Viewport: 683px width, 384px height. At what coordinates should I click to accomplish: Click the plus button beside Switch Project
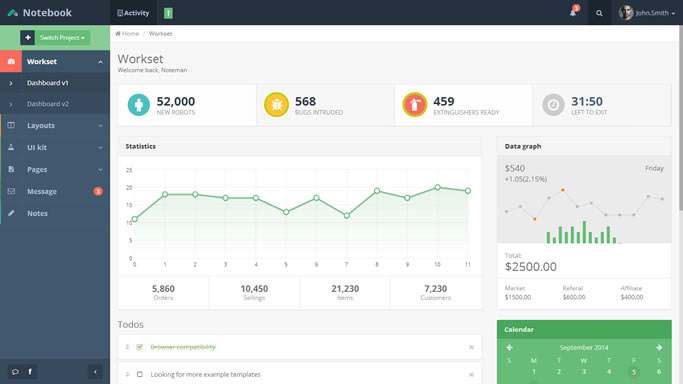click(x=27, y=37)
